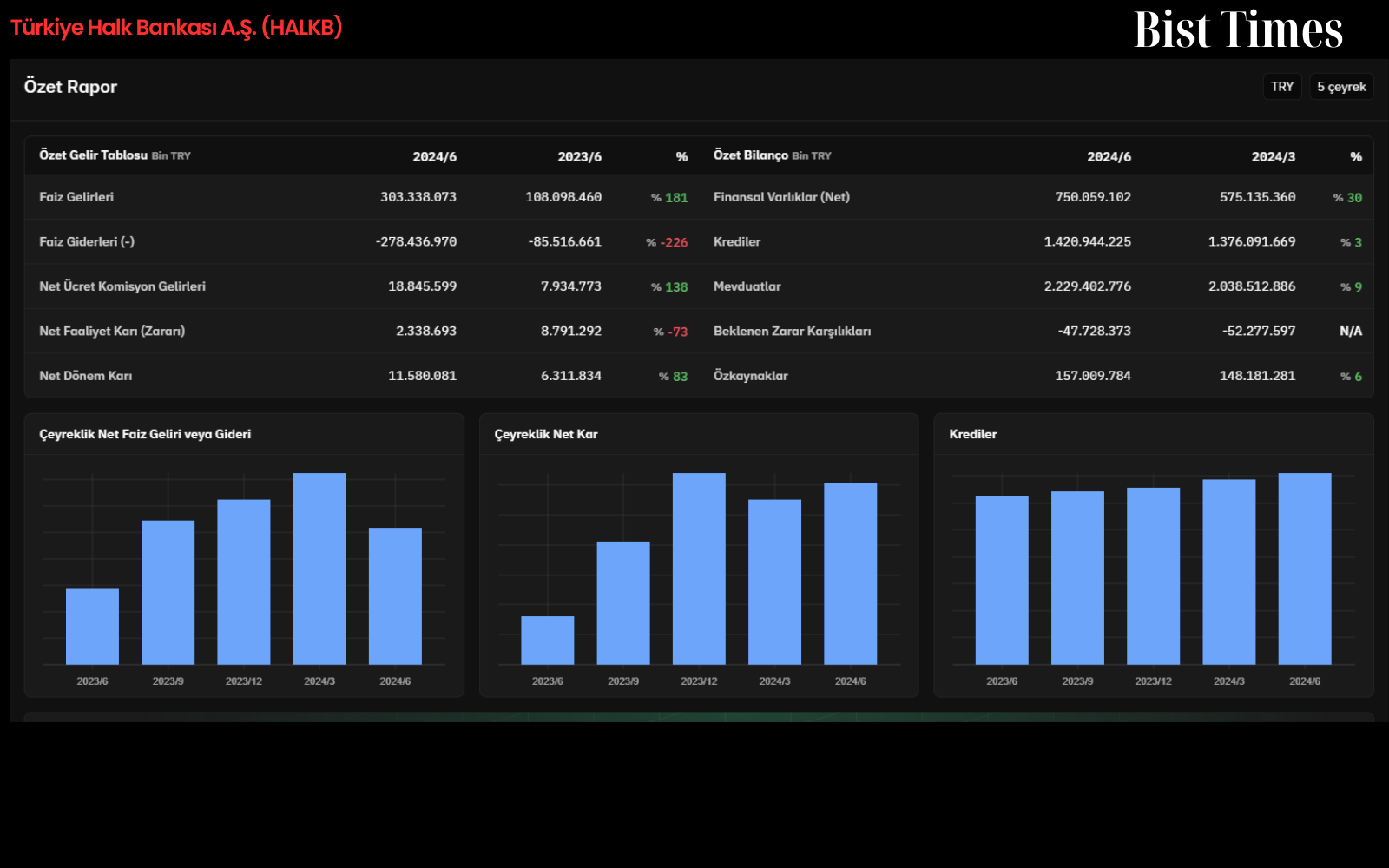Click Finansal Varlıklar (Net) row label
Viewport: 1389px width, 868px height.
781,197
